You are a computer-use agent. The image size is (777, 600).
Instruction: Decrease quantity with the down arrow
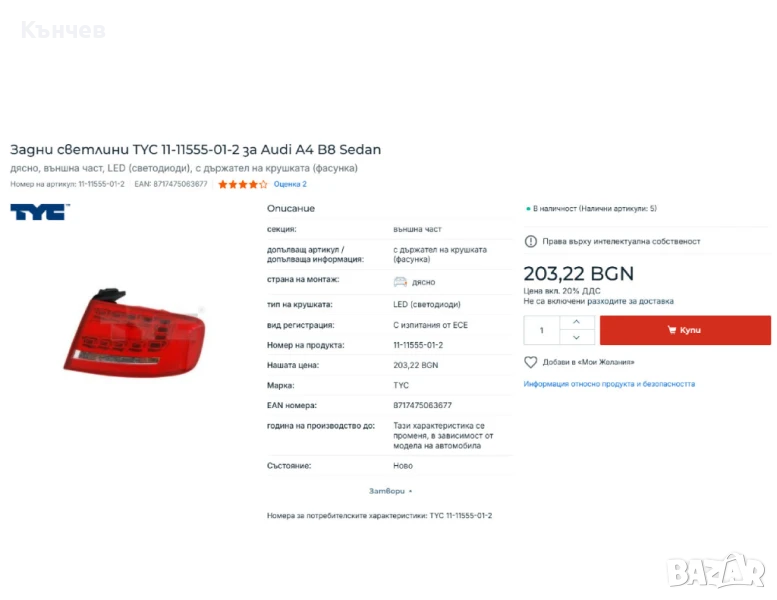[x=576, y=337]
